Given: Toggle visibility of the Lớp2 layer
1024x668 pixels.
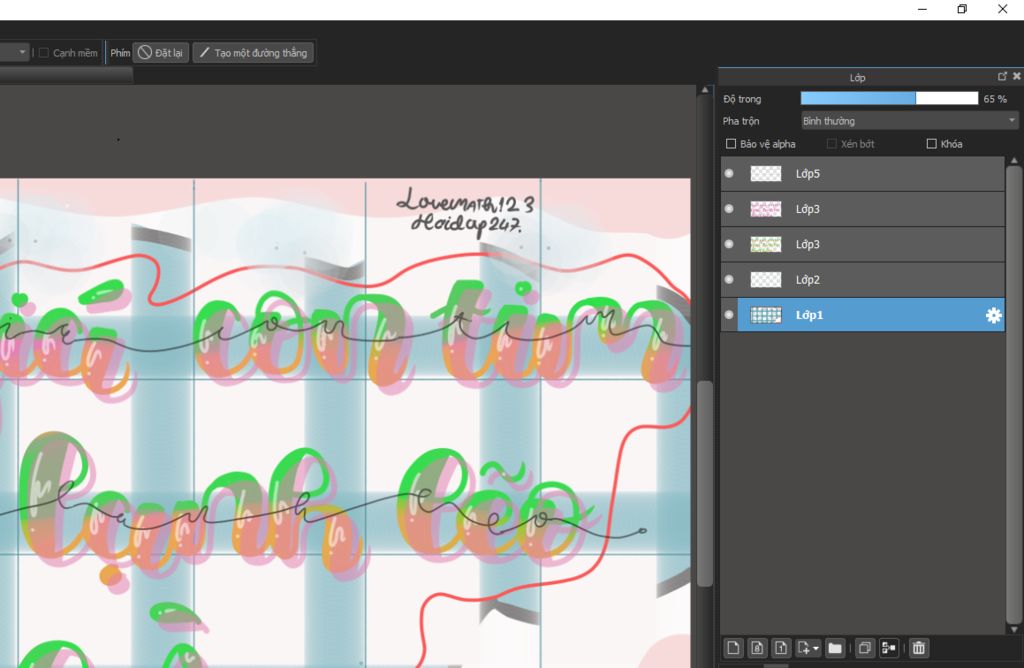Looking at the screenshot, I should click(729, 280).
